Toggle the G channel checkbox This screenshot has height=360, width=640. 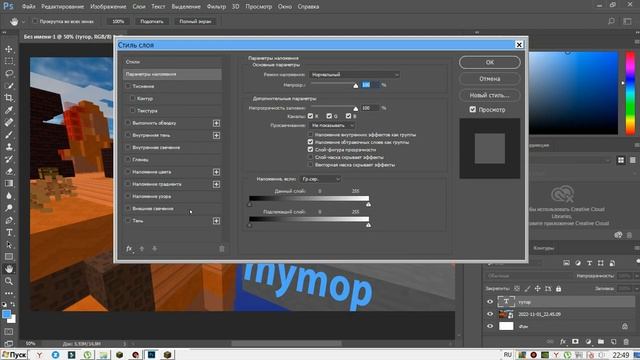pyautogui.click(x=329, y=116)
